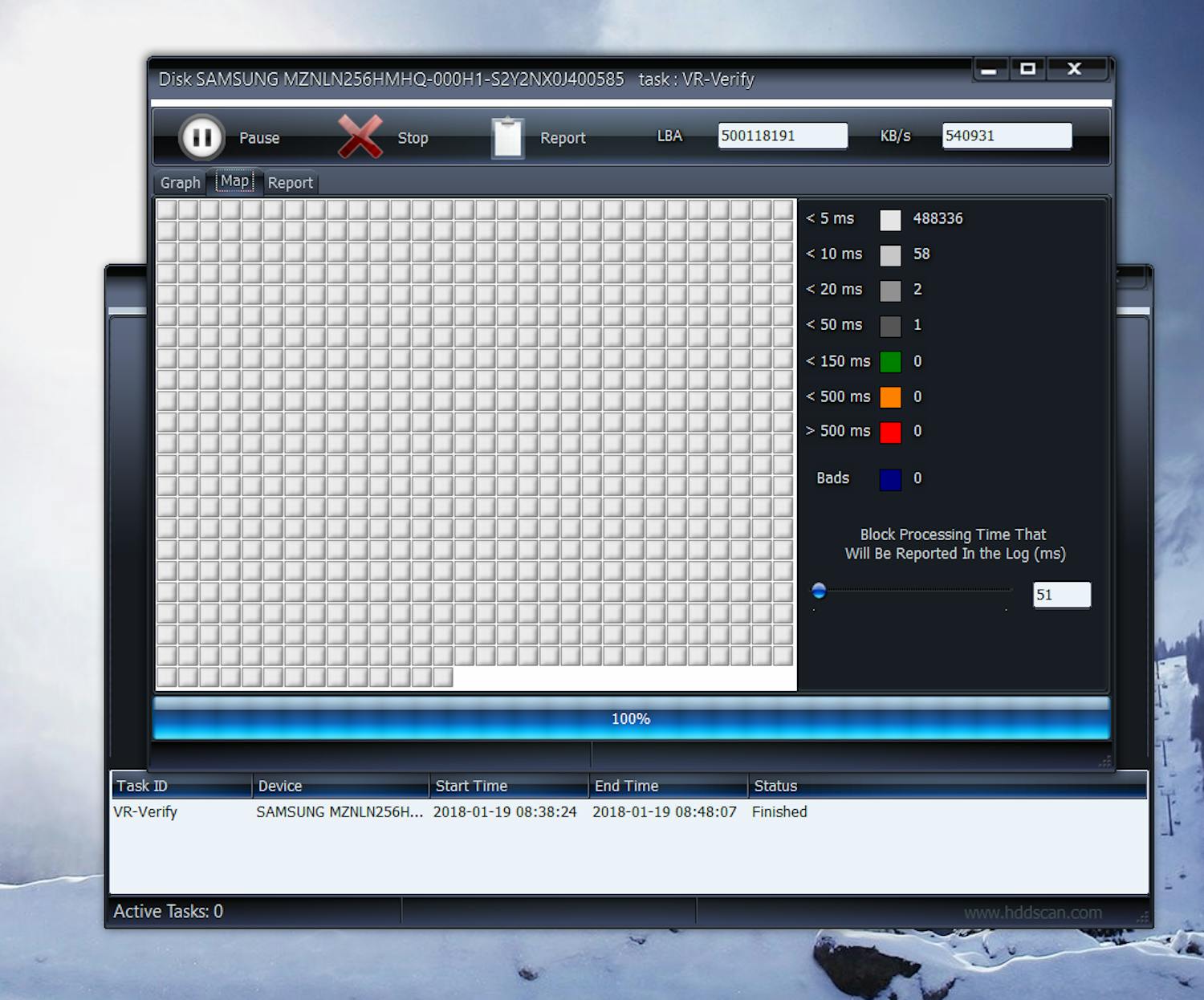Viewport: 1204px width, 1000px height.
Task: Click the field showing 51 ms threshold
Action: tap(1061, 594)
